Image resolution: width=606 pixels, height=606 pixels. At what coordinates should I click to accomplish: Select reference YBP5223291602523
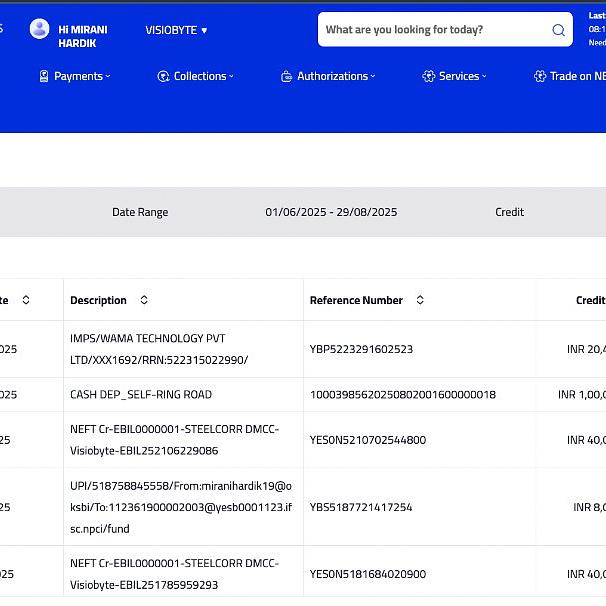[361, 349]
